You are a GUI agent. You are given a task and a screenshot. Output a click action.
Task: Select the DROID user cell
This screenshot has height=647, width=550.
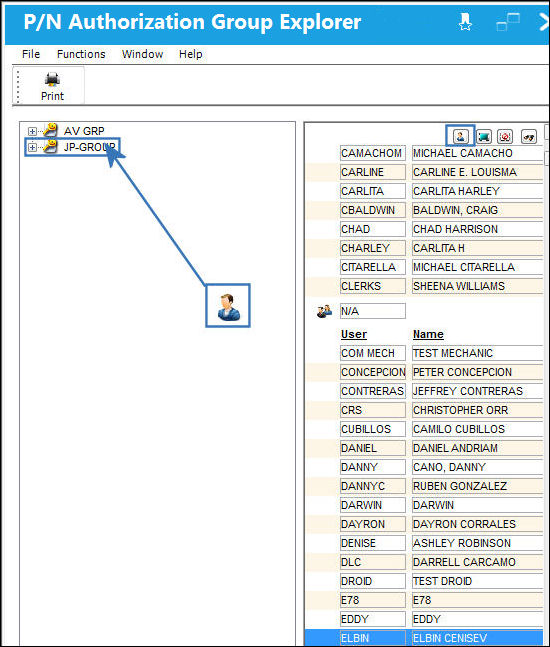pos(373,581)
